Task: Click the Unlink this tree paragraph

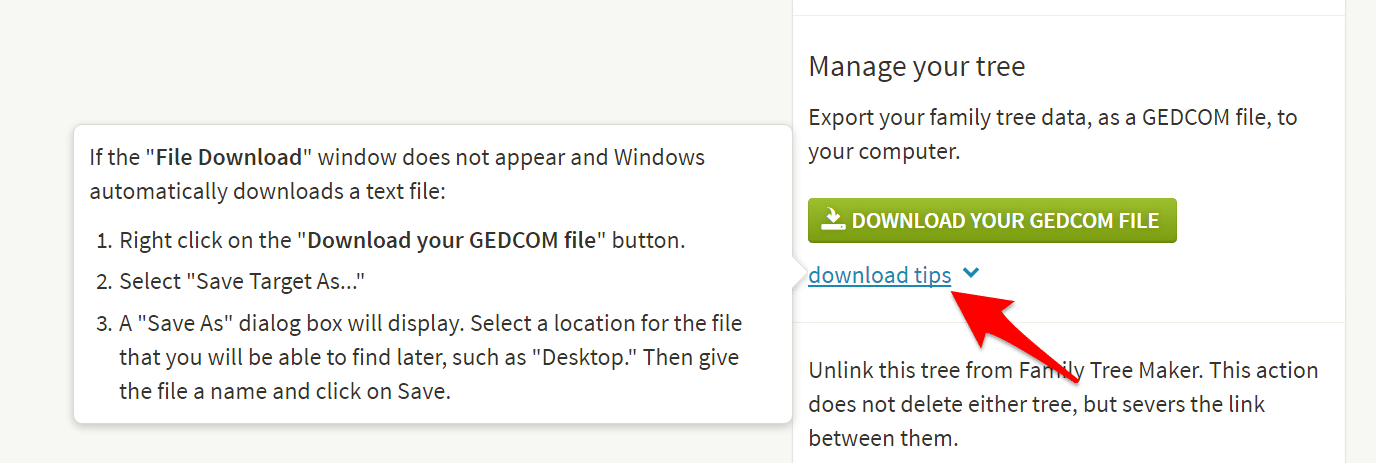Action: (x=1063, y=404)
